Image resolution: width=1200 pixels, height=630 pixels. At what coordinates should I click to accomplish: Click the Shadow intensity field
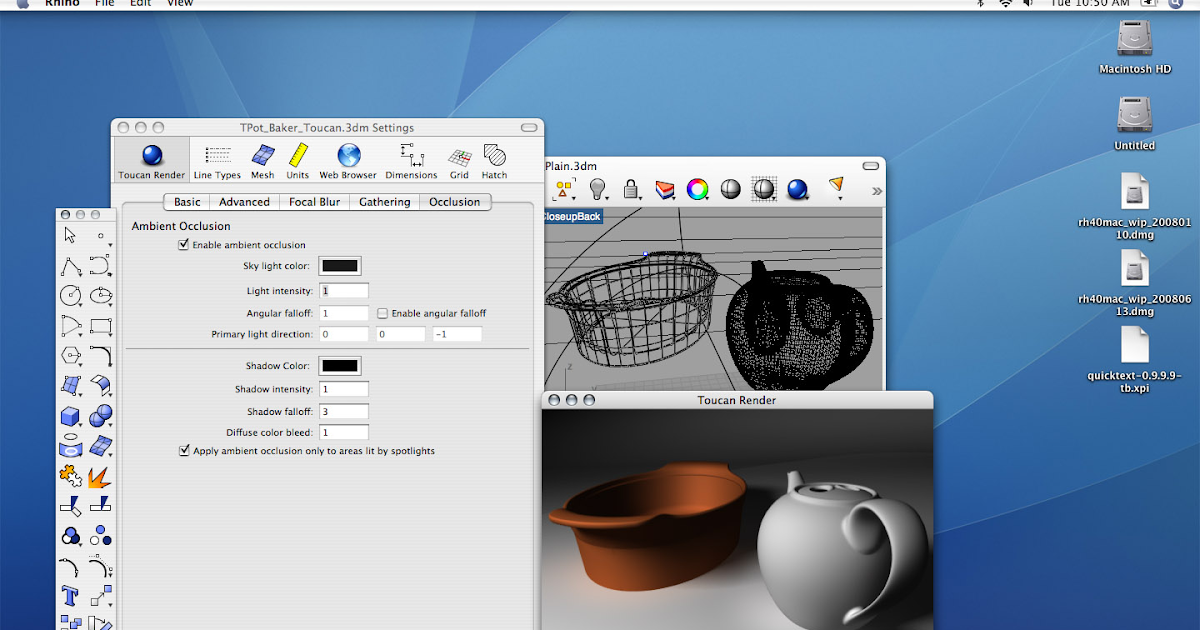click(x=344, y=389)
